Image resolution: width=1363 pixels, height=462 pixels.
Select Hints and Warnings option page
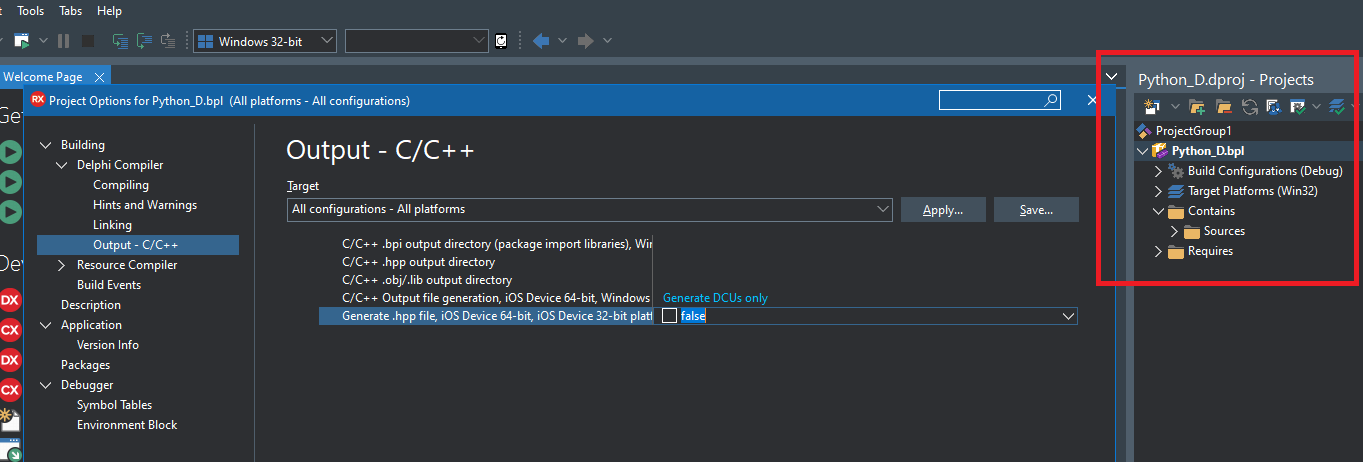pyautogui.click(x=145, y=205)
